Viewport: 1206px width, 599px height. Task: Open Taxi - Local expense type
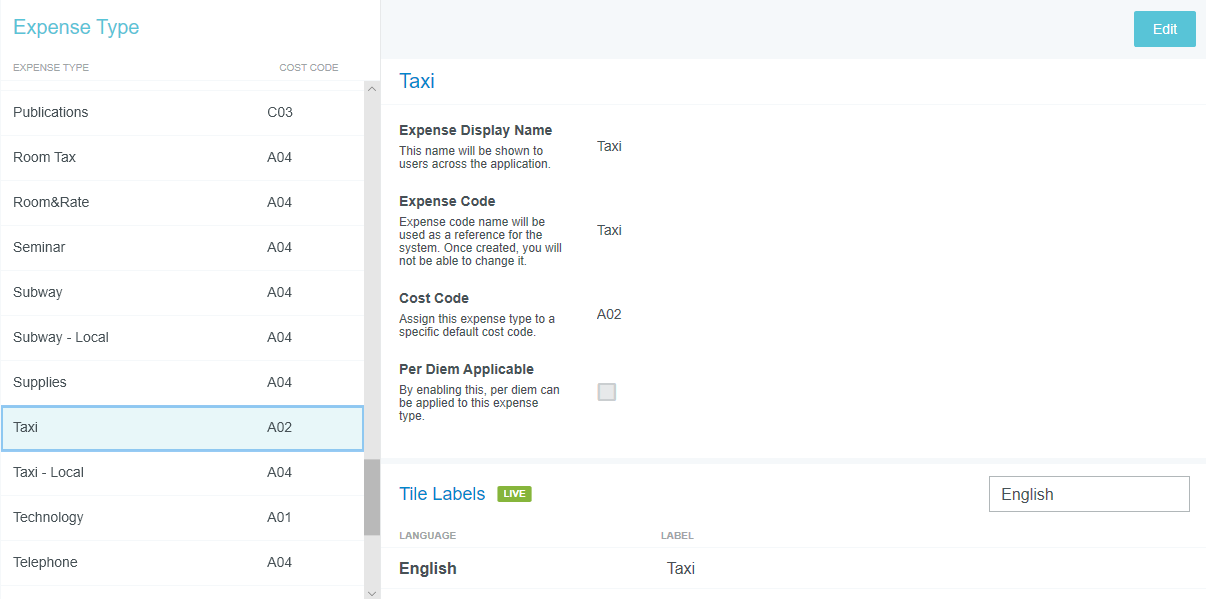[180, 472]
